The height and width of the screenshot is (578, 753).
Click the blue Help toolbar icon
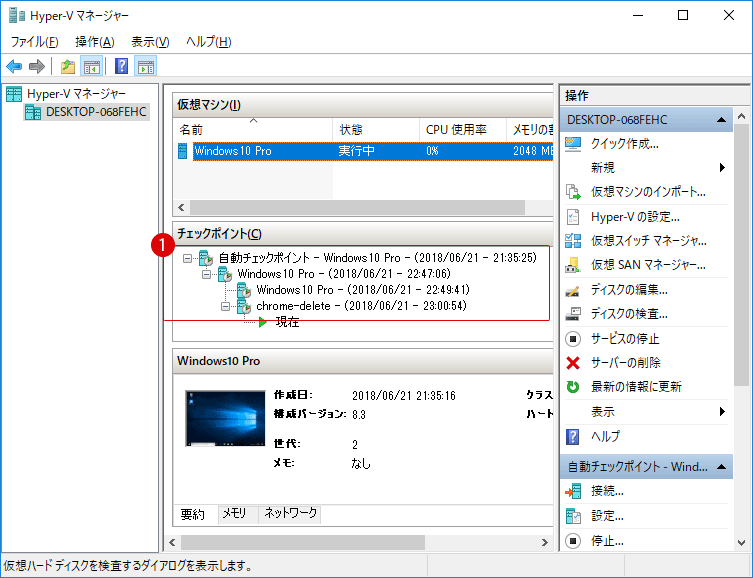click(121, 66)
